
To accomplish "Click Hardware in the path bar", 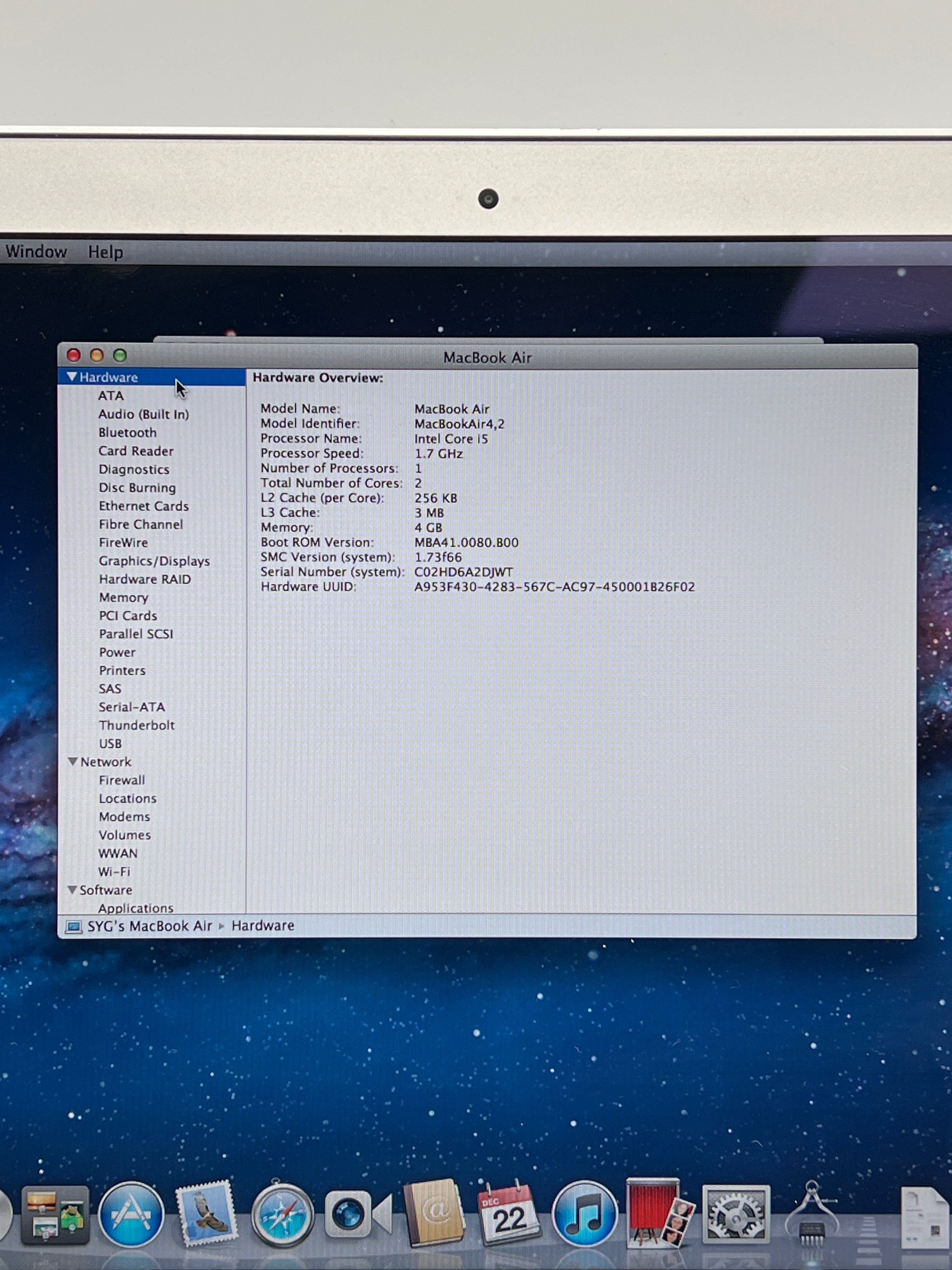I will [263, 925].
